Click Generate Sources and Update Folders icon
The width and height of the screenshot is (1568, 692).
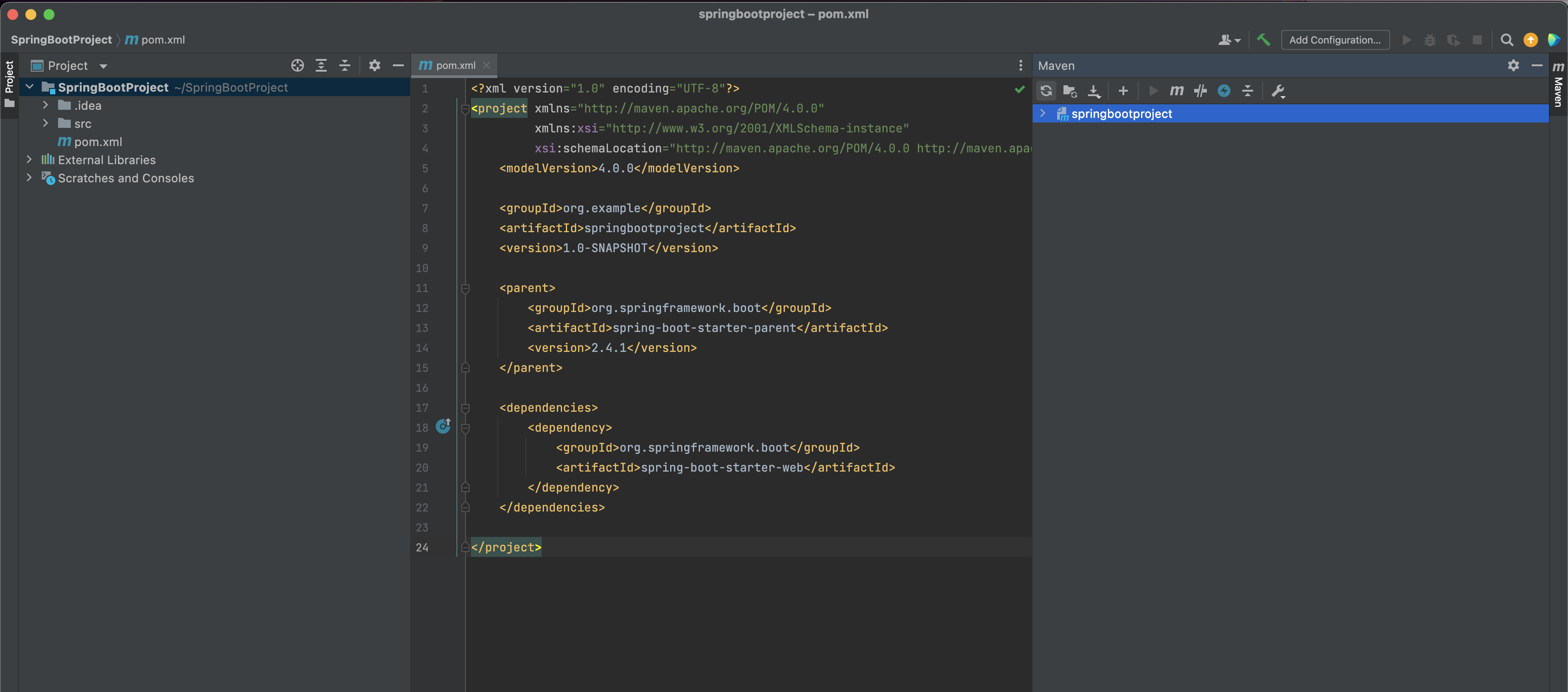point(1069,91)
